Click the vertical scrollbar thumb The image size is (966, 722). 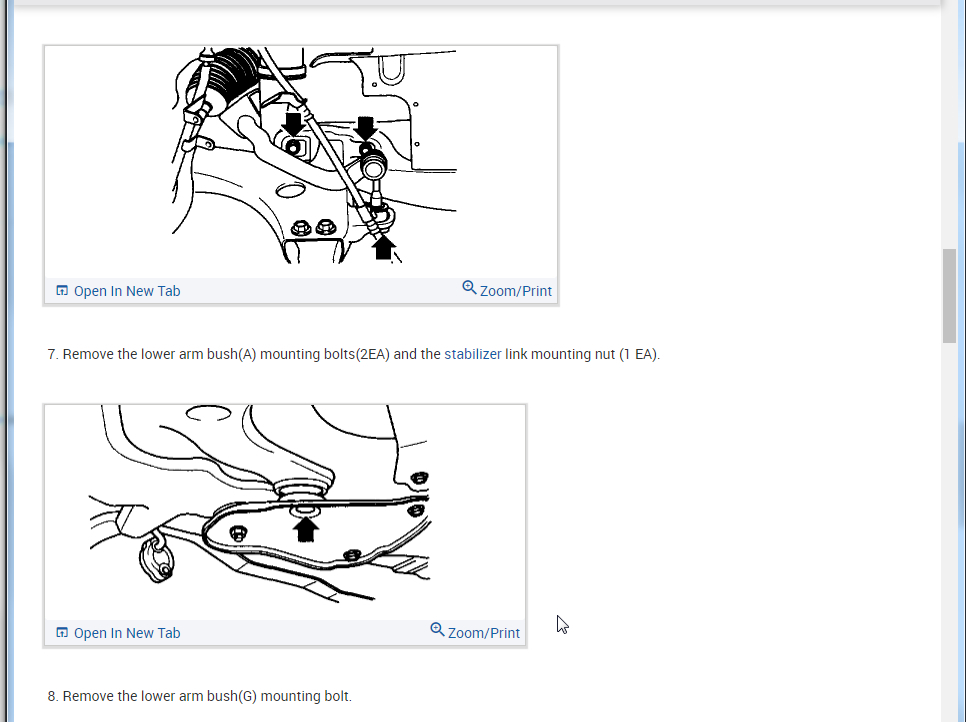click(x=949, y=296)
